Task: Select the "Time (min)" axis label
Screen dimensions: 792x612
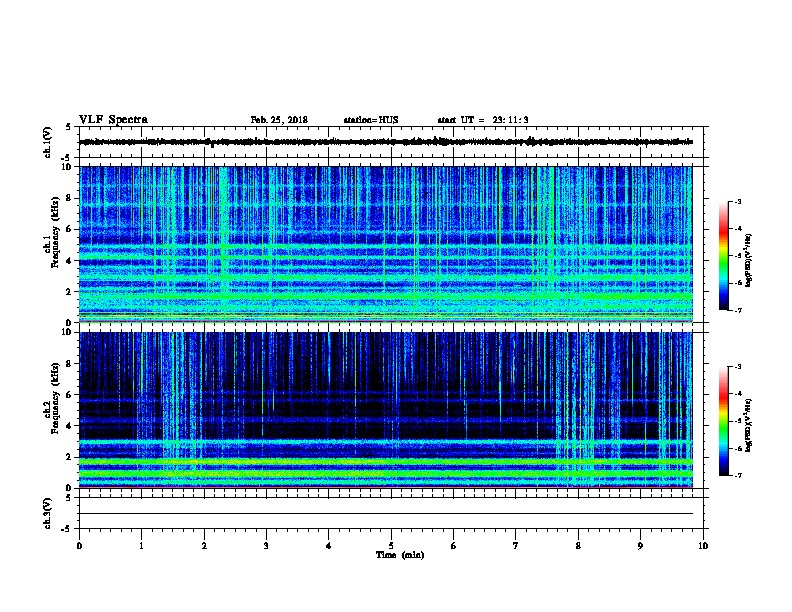Action: [400, 555]
